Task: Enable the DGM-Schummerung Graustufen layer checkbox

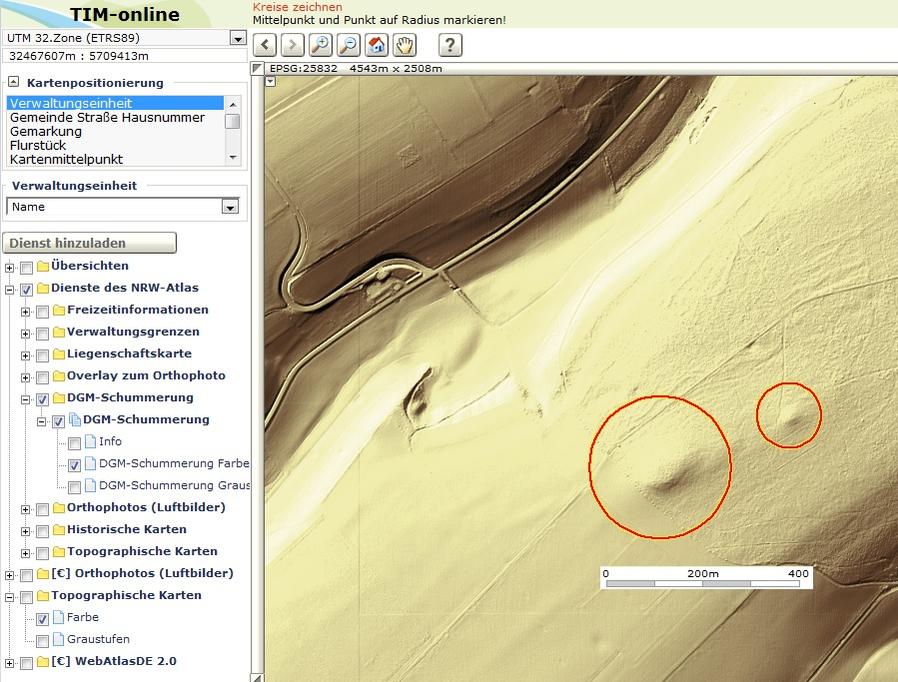Action: pos(75,487)
